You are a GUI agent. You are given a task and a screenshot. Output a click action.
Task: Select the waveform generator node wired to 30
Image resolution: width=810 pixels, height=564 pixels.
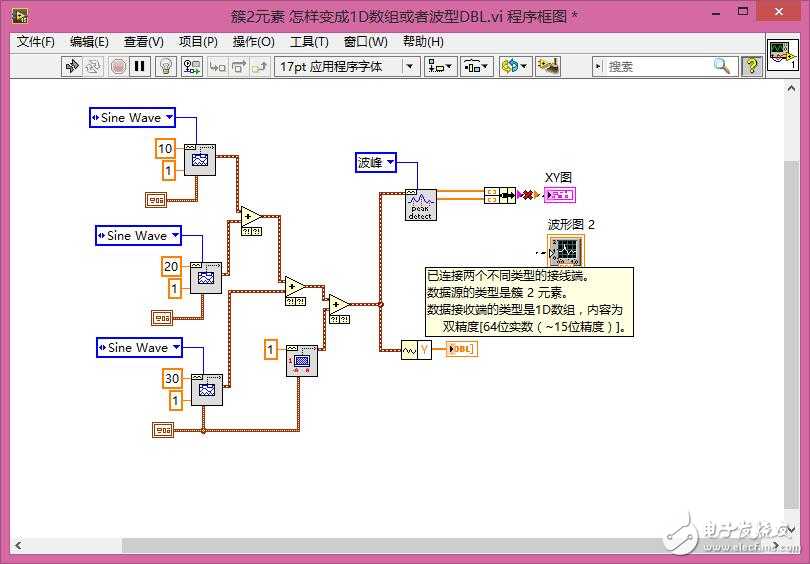coord(207,390)
